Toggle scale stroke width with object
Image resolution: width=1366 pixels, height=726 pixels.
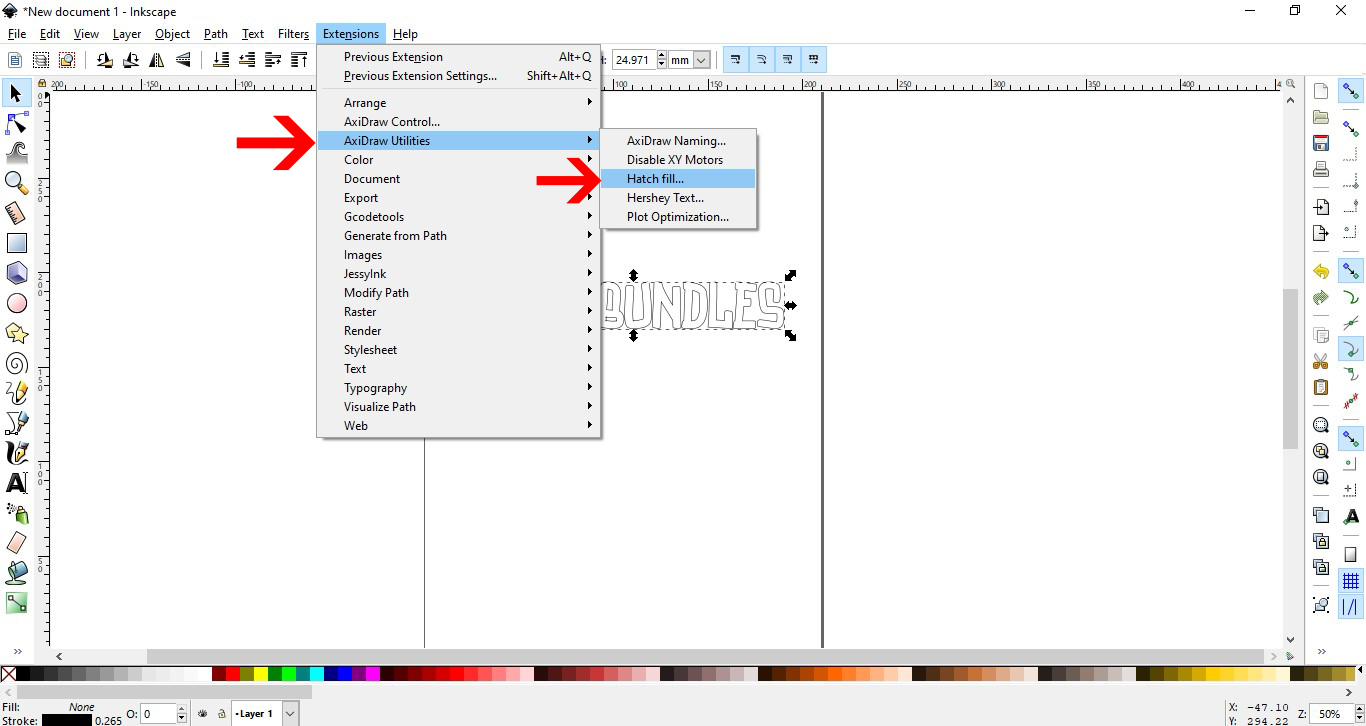(x=736, y=60)
